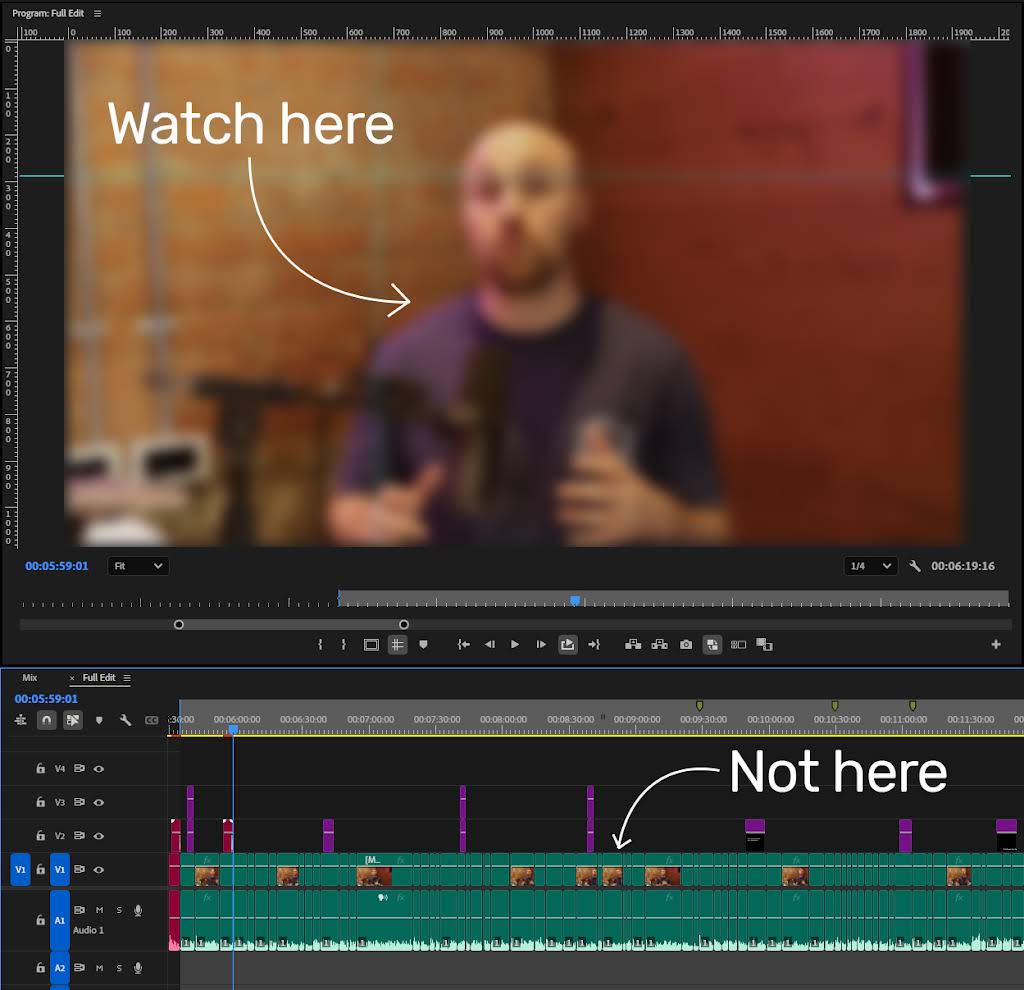The width and height of the screenshot is (1024, 990).
Task: Open the 1/4 playback resolution dropdown
Action: 870,566
